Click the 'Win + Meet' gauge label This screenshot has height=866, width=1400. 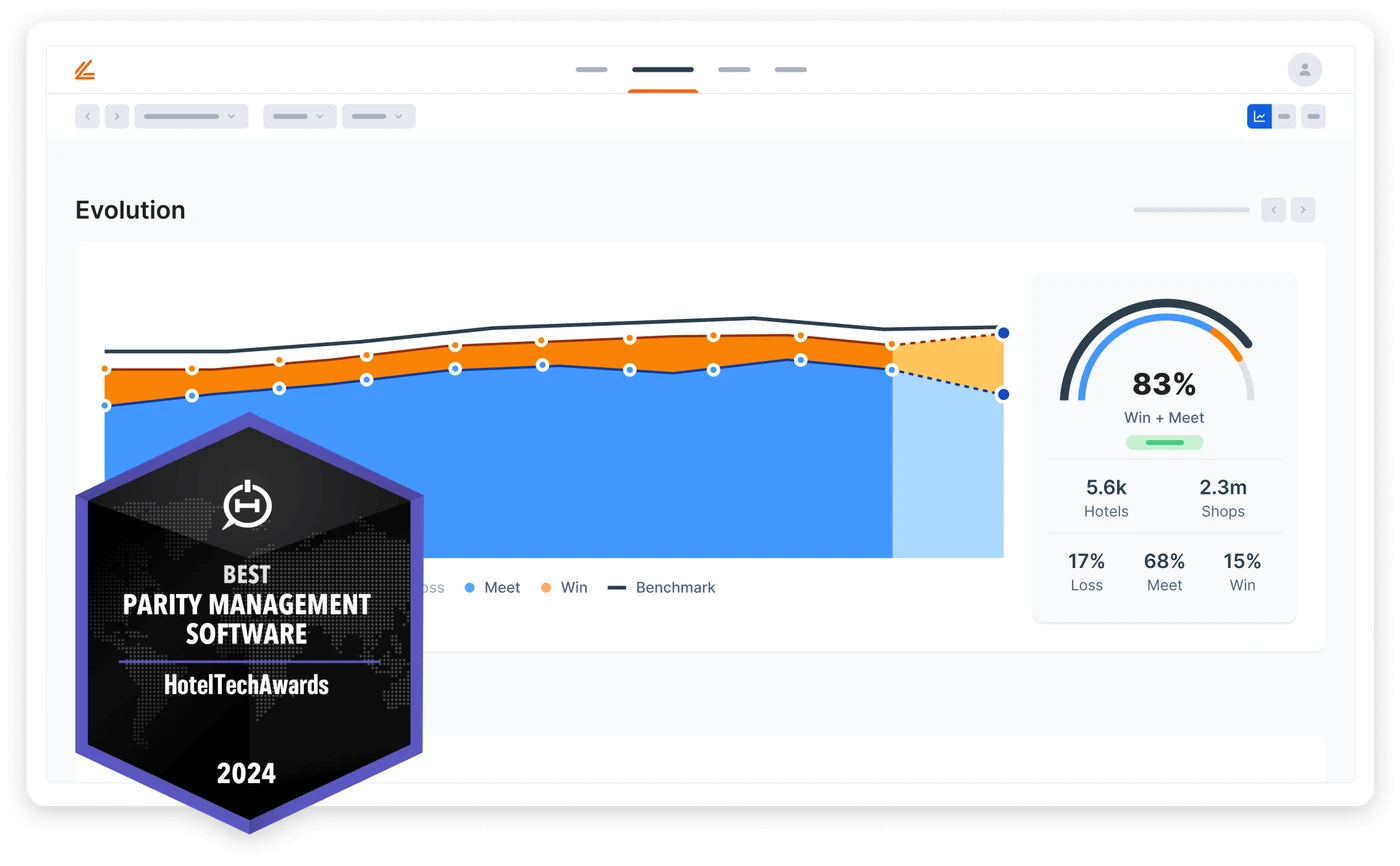[1164, 418]
